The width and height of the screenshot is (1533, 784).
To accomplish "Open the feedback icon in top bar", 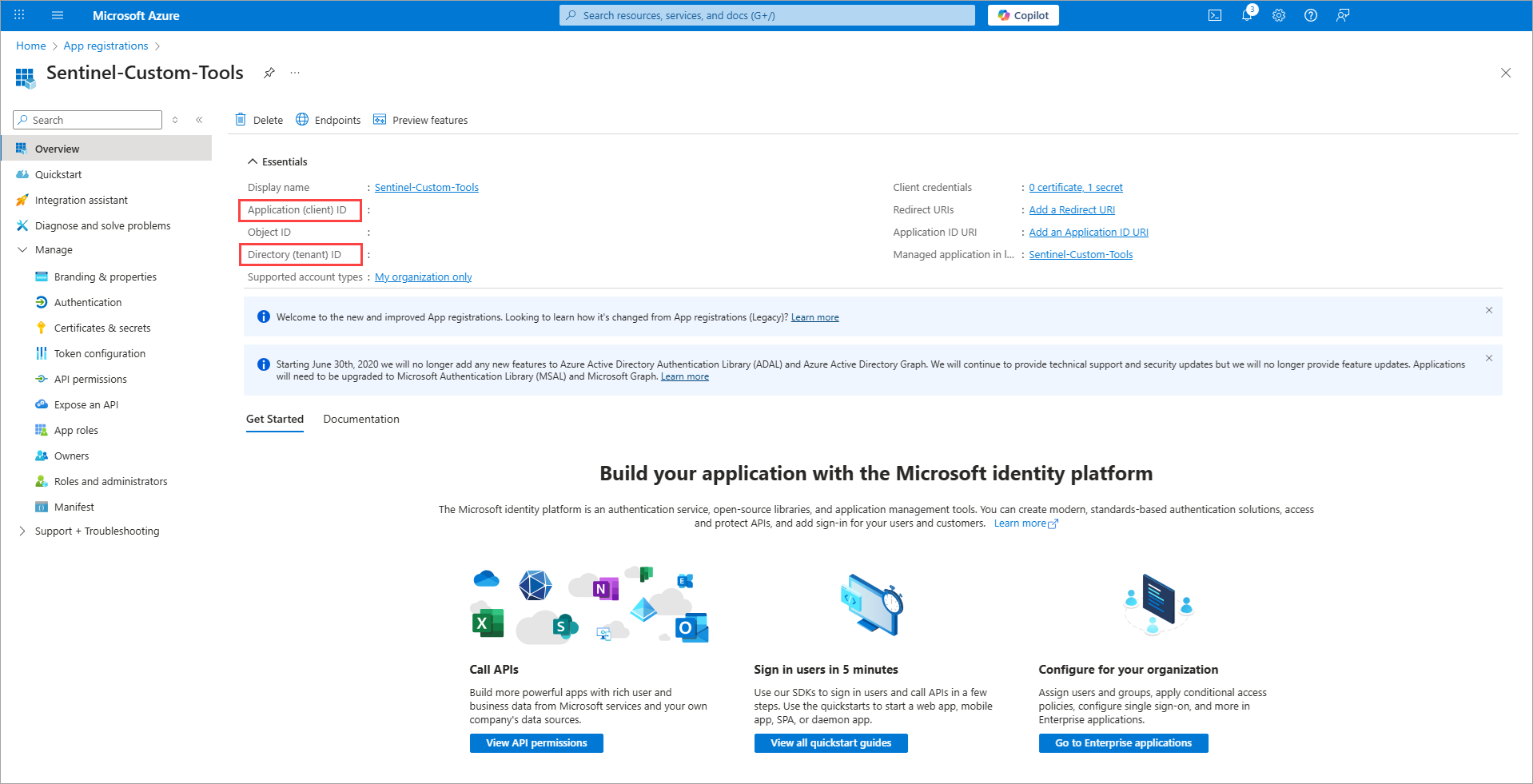I will click(1343, 15).
